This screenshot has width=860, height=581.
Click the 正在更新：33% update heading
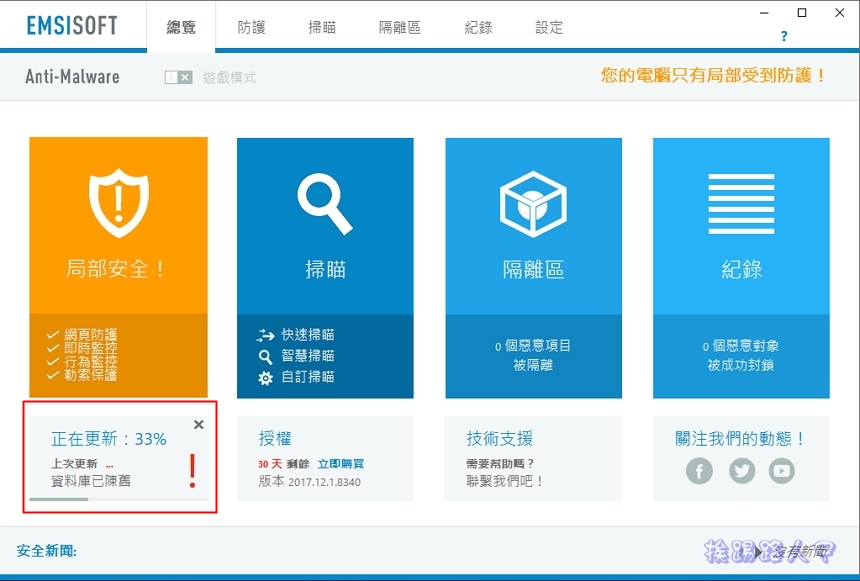[109, 439]
